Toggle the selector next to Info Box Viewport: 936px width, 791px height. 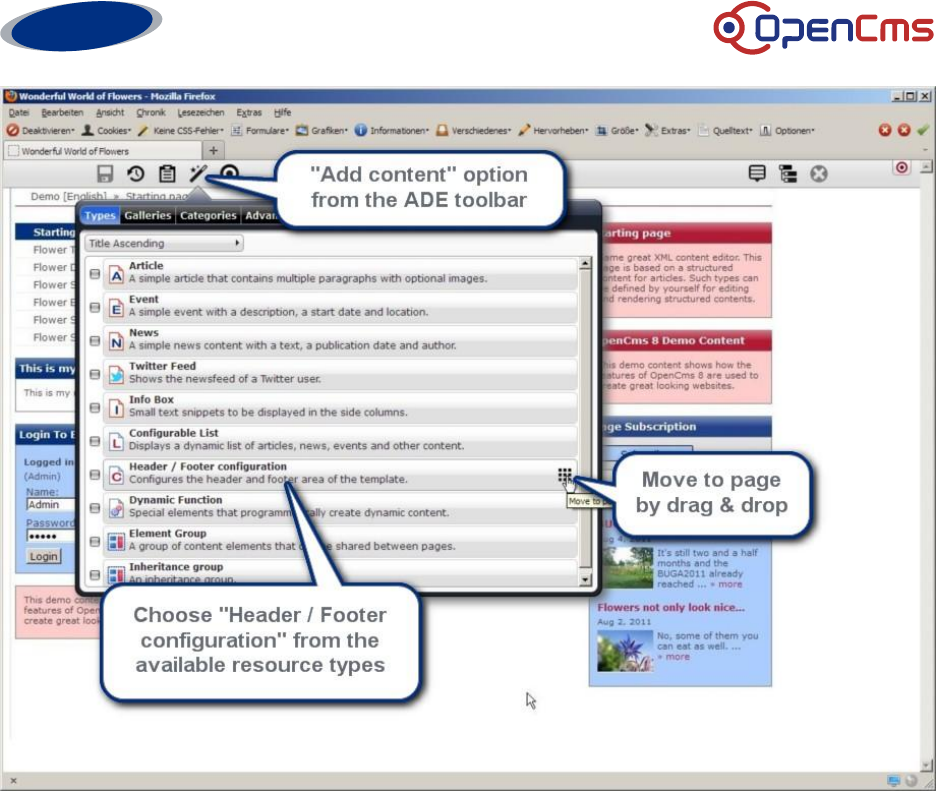coord(95,408)
